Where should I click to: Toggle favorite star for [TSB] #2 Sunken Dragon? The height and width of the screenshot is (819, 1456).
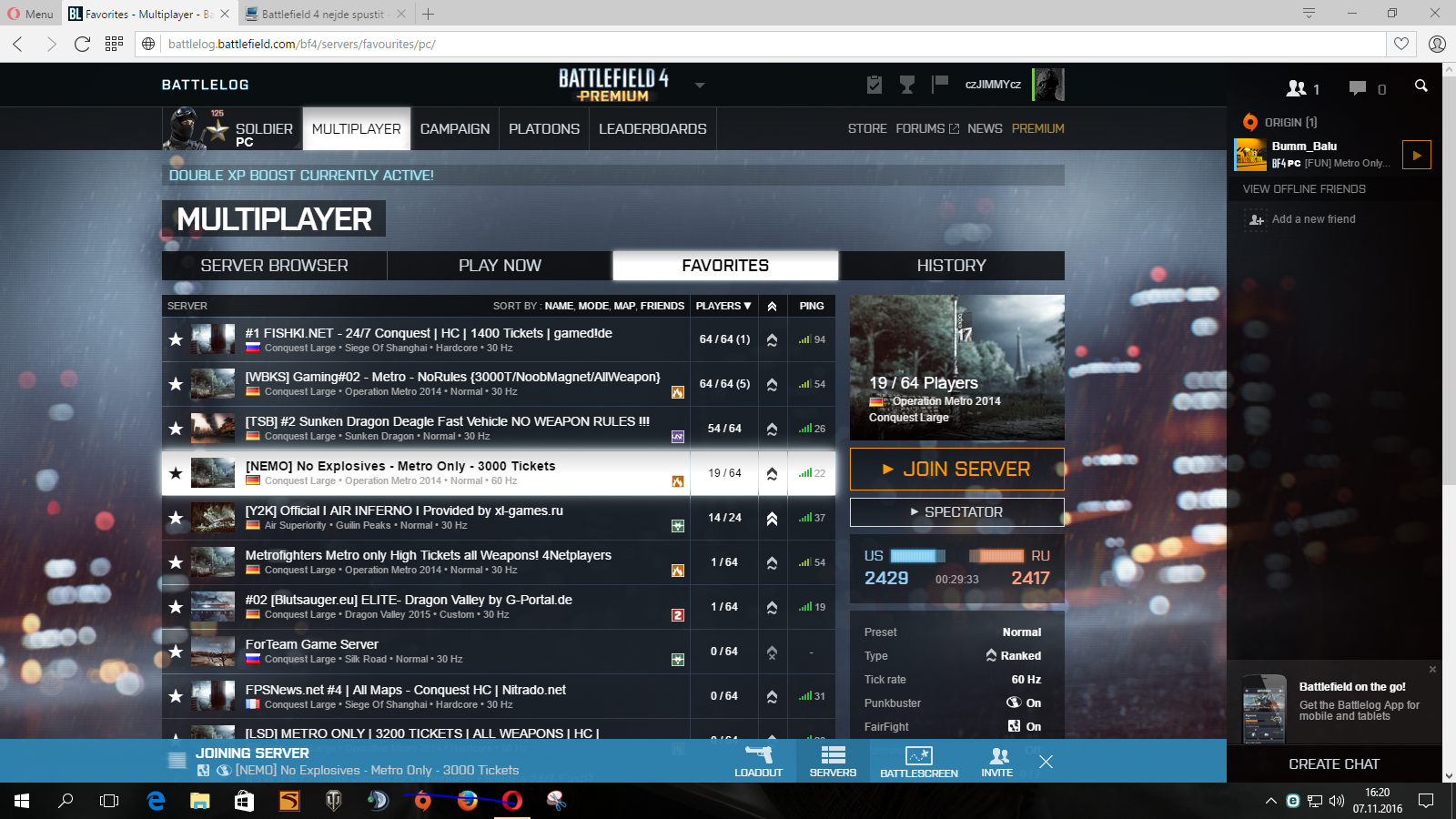click(176, 429)
